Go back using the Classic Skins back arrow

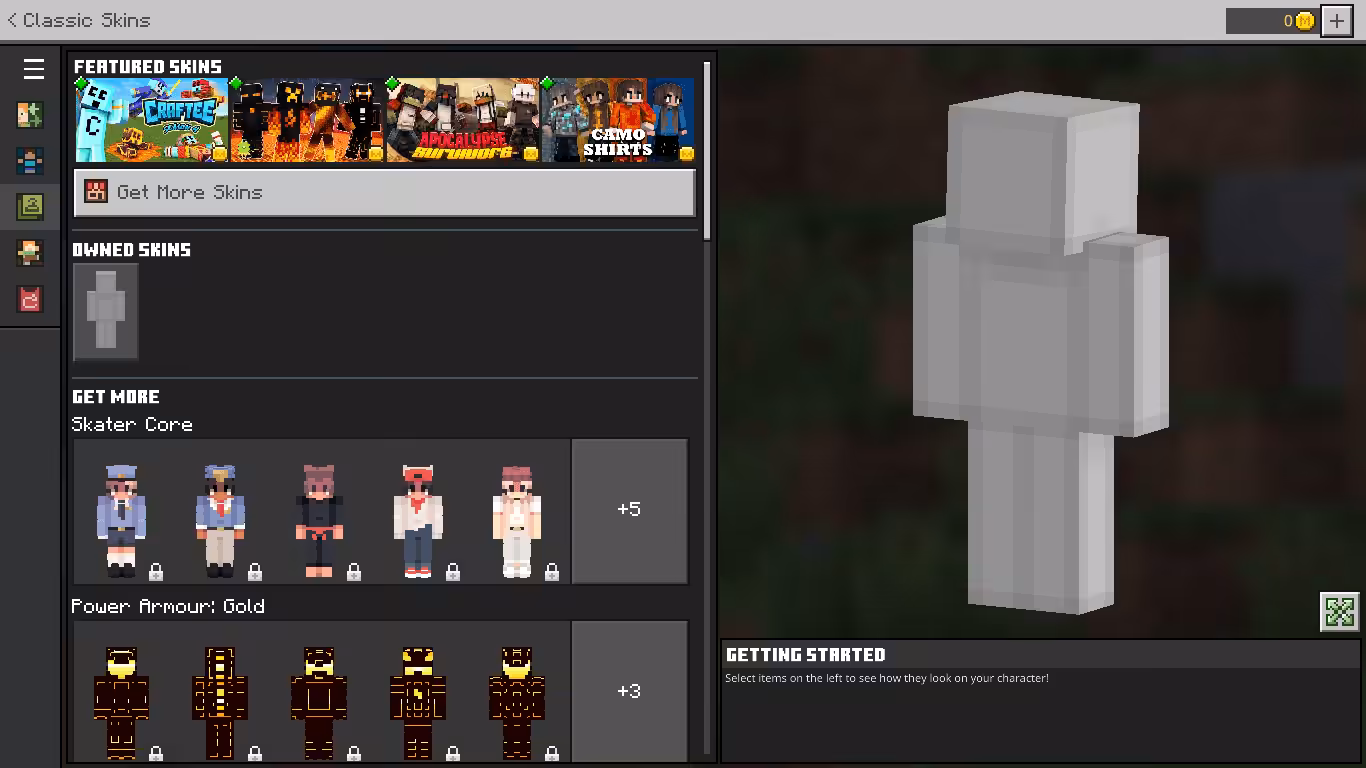click(x=12, y=20)
